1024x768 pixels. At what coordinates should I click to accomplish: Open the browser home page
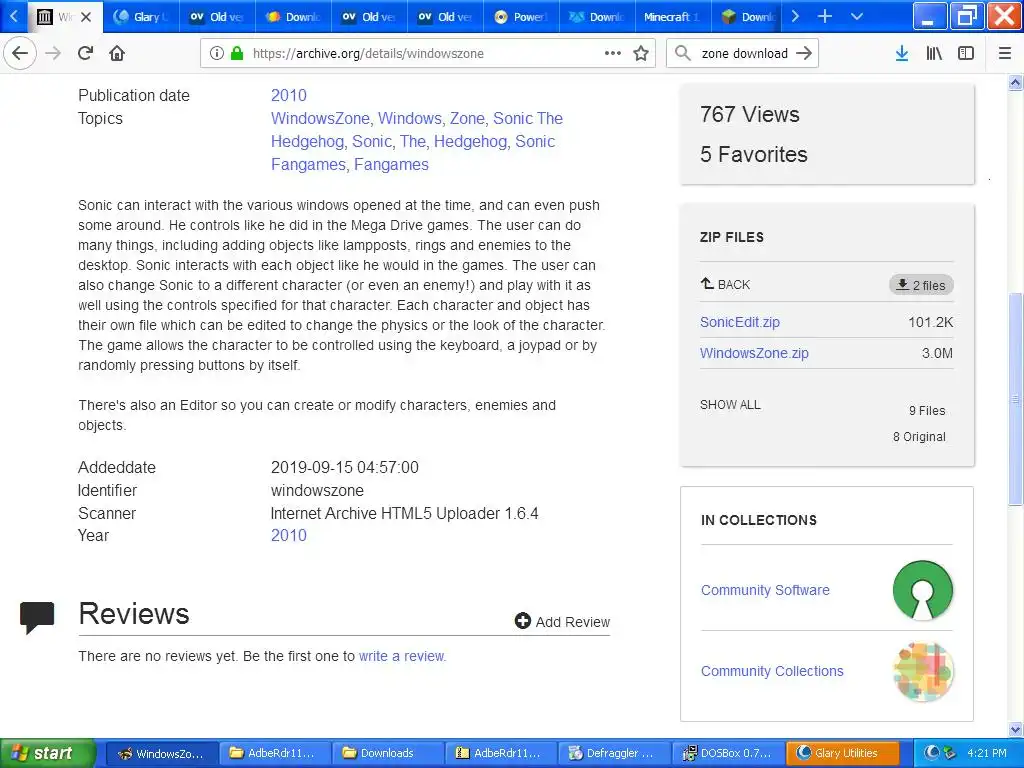coord(117,53)
